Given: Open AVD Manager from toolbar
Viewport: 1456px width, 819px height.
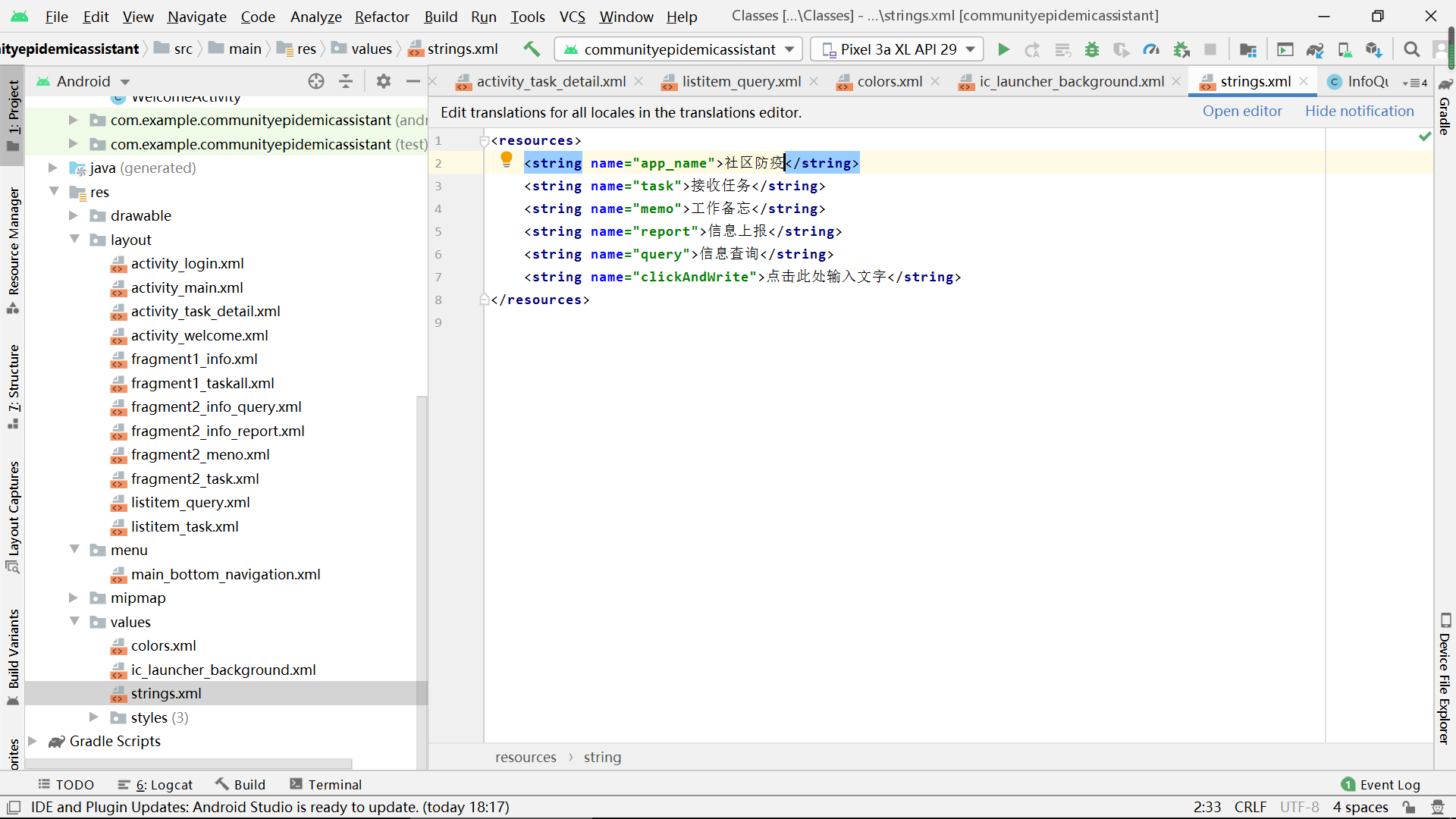Looking at the screenshot, I should click(1345, 49).
